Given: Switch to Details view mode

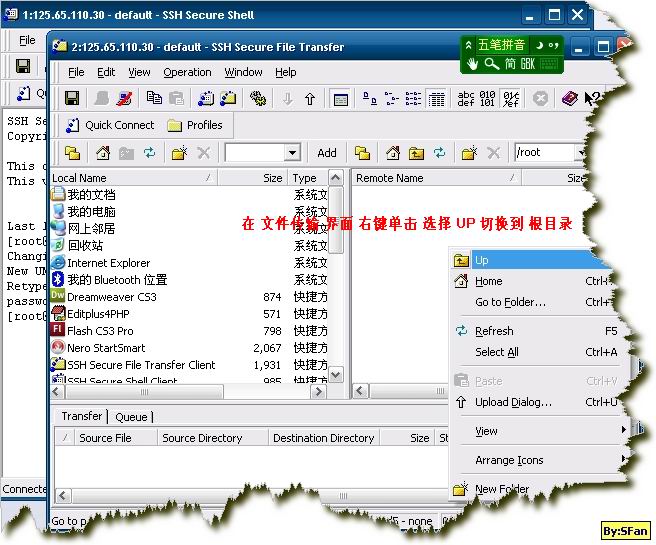Looking at the screenshot, I should 436,99.
